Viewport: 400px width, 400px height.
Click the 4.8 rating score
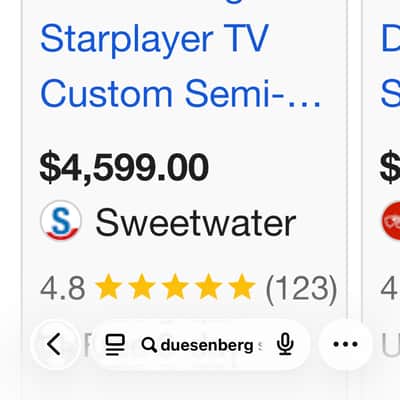pos(63,288)
